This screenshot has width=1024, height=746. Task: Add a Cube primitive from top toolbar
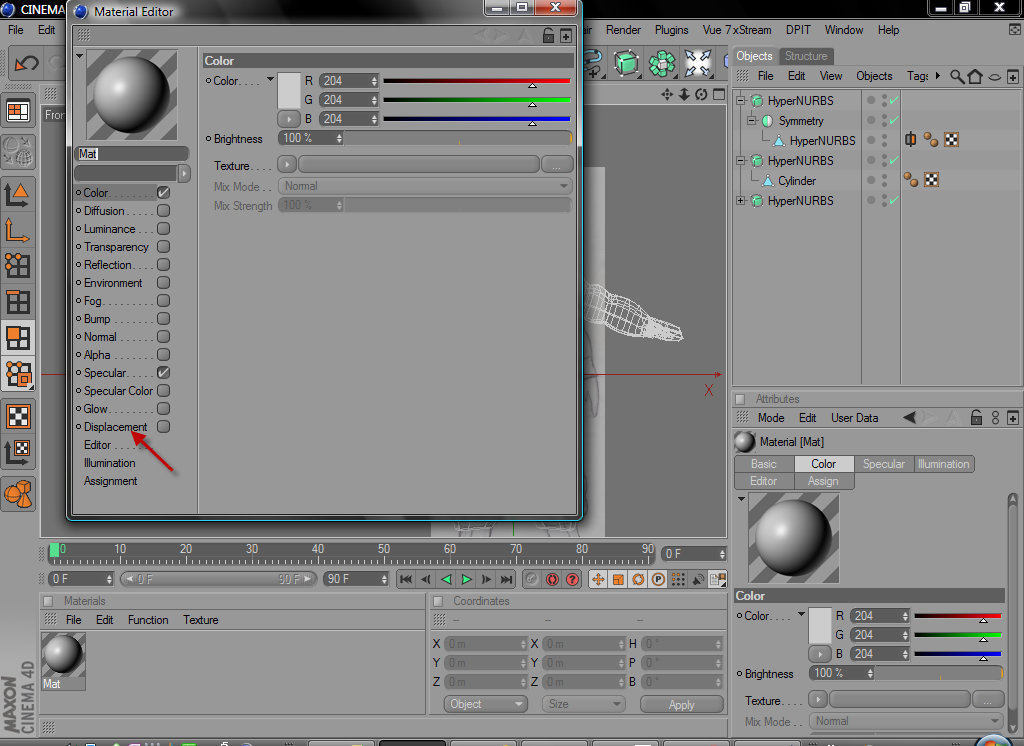626,63
